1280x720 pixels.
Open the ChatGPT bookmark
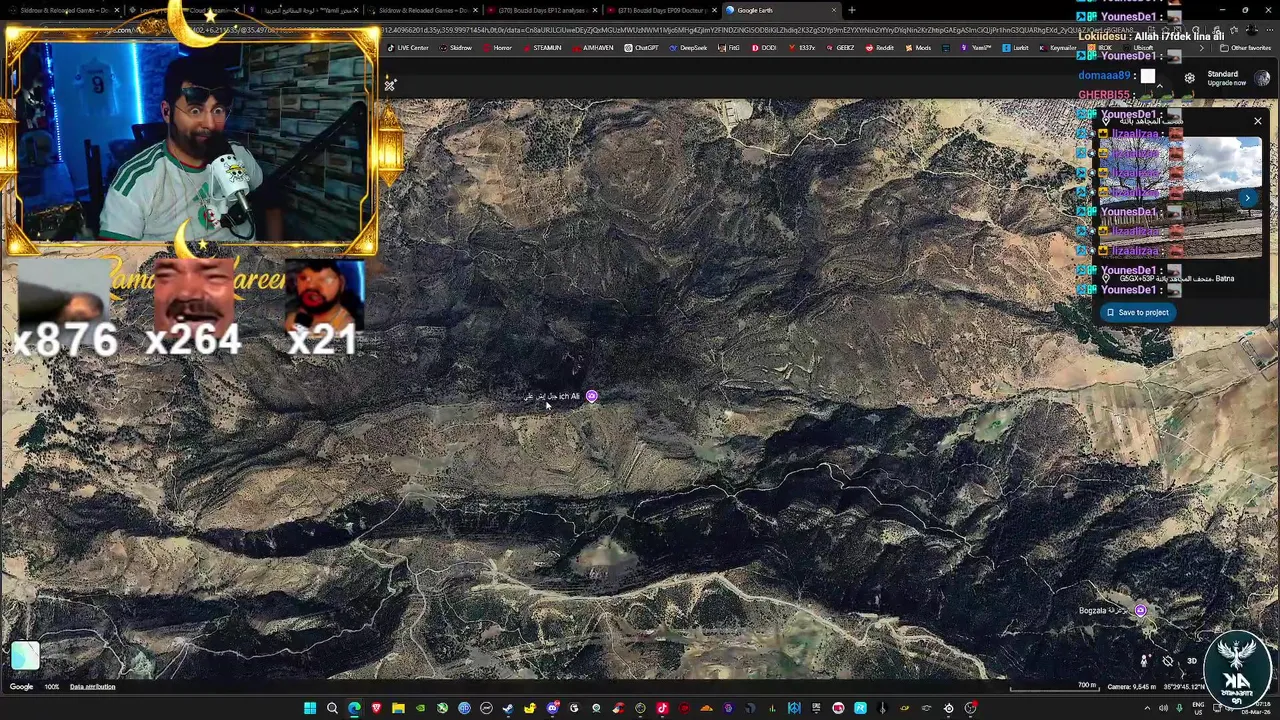click(641, 48)
